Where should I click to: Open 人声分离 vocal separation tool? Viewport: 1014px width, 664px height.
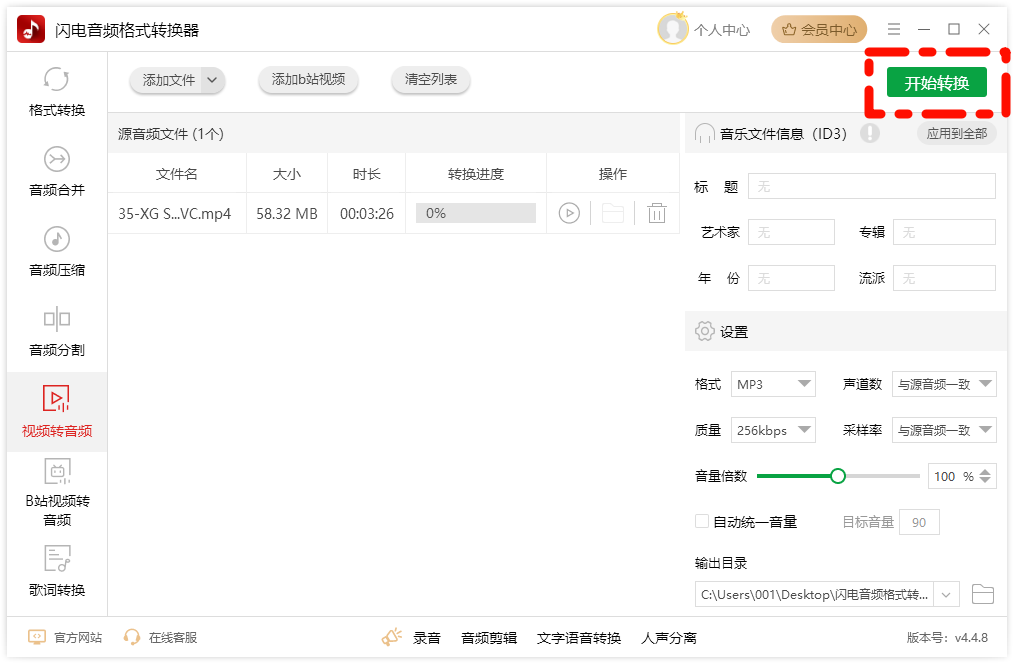click(669, 638)
